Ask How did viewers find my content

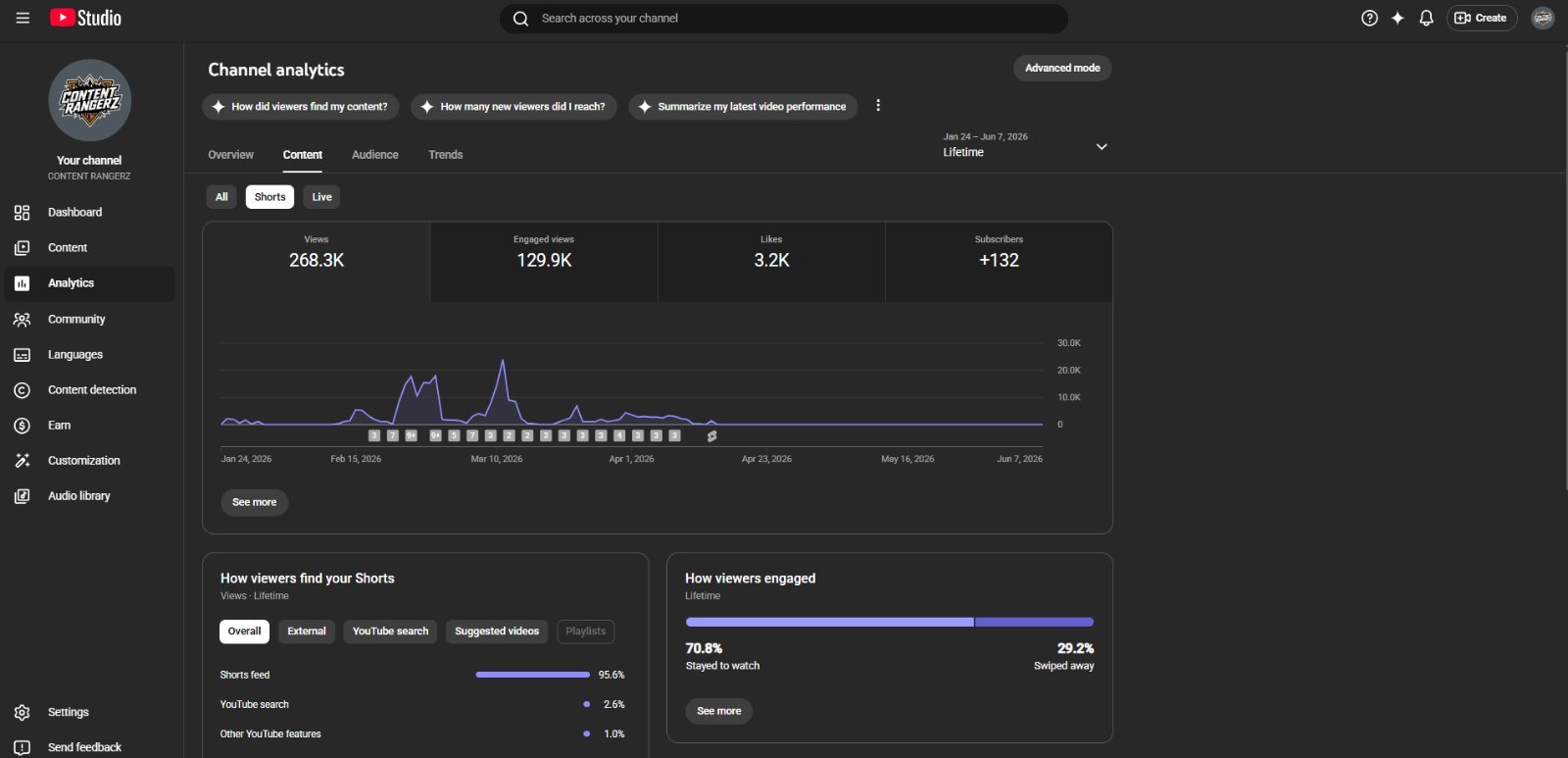click(x=301, y=107)
